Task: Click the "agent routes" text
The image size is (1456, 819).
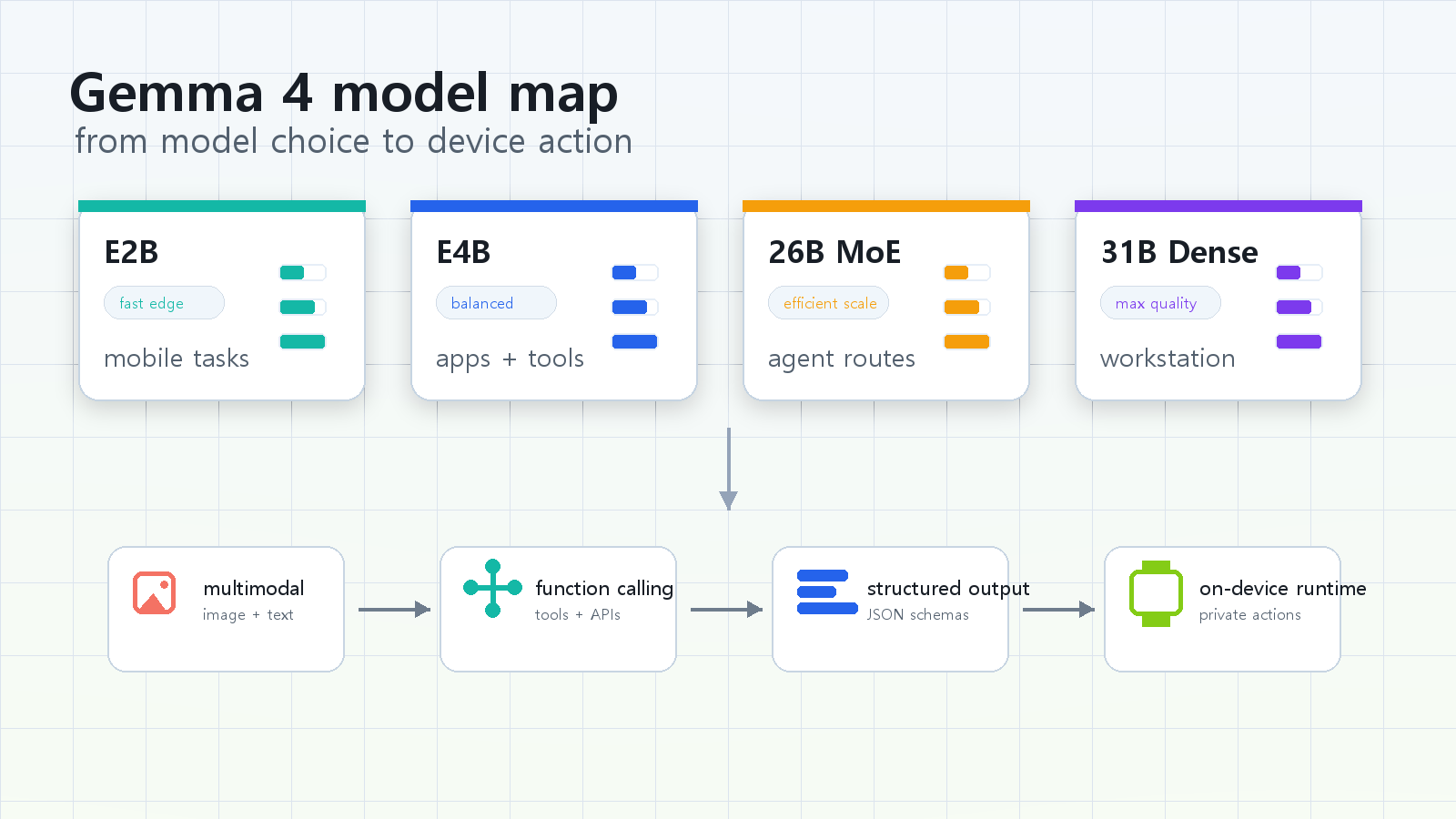Action: [842, 359]
